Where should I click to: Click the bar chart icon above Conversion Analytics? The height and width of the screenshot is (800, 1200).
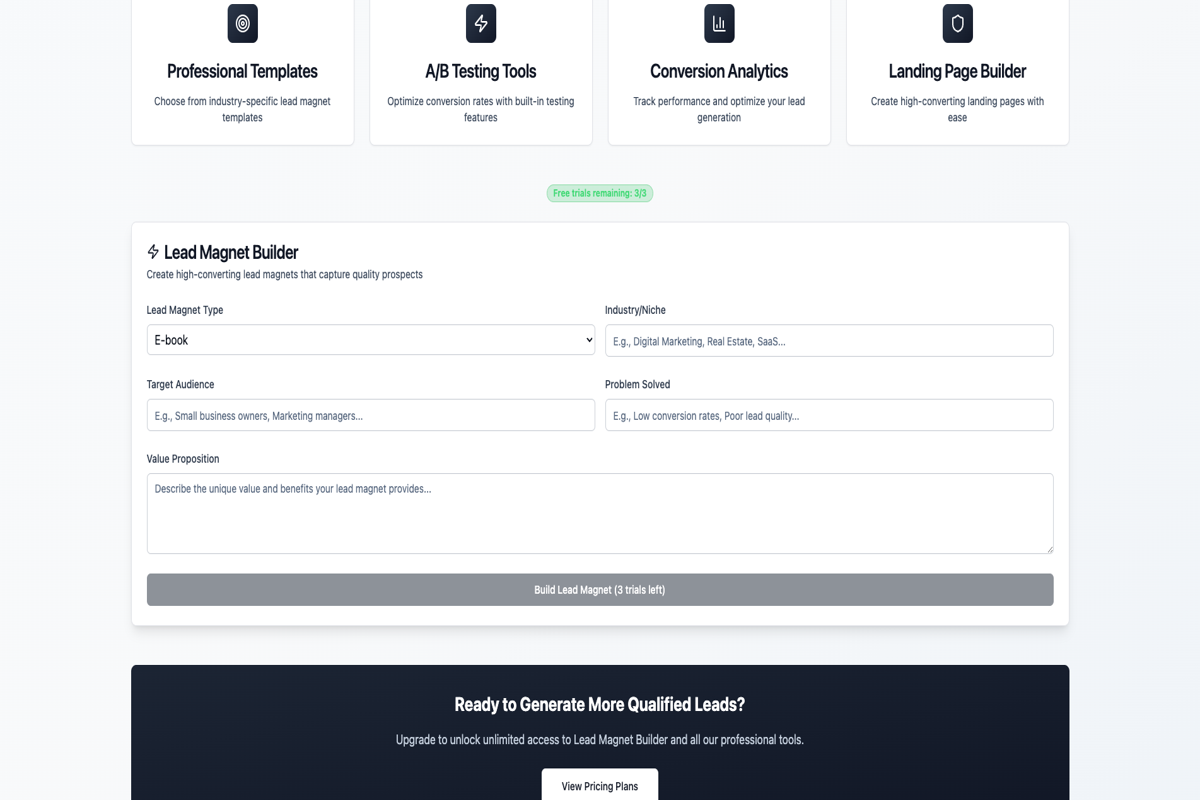(719, 23)
